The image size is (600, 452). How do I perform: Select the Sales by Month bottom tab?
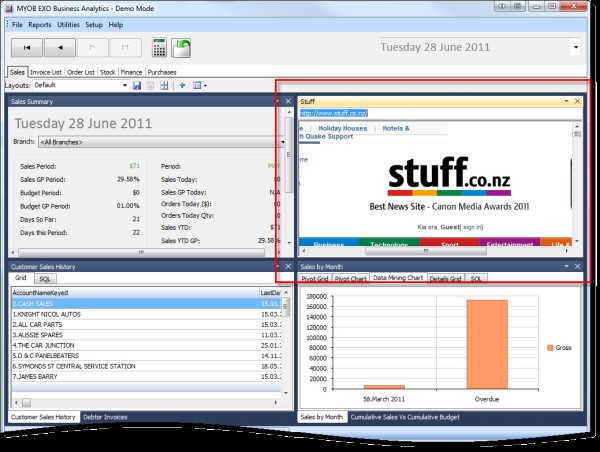click(x=322, y=417)
